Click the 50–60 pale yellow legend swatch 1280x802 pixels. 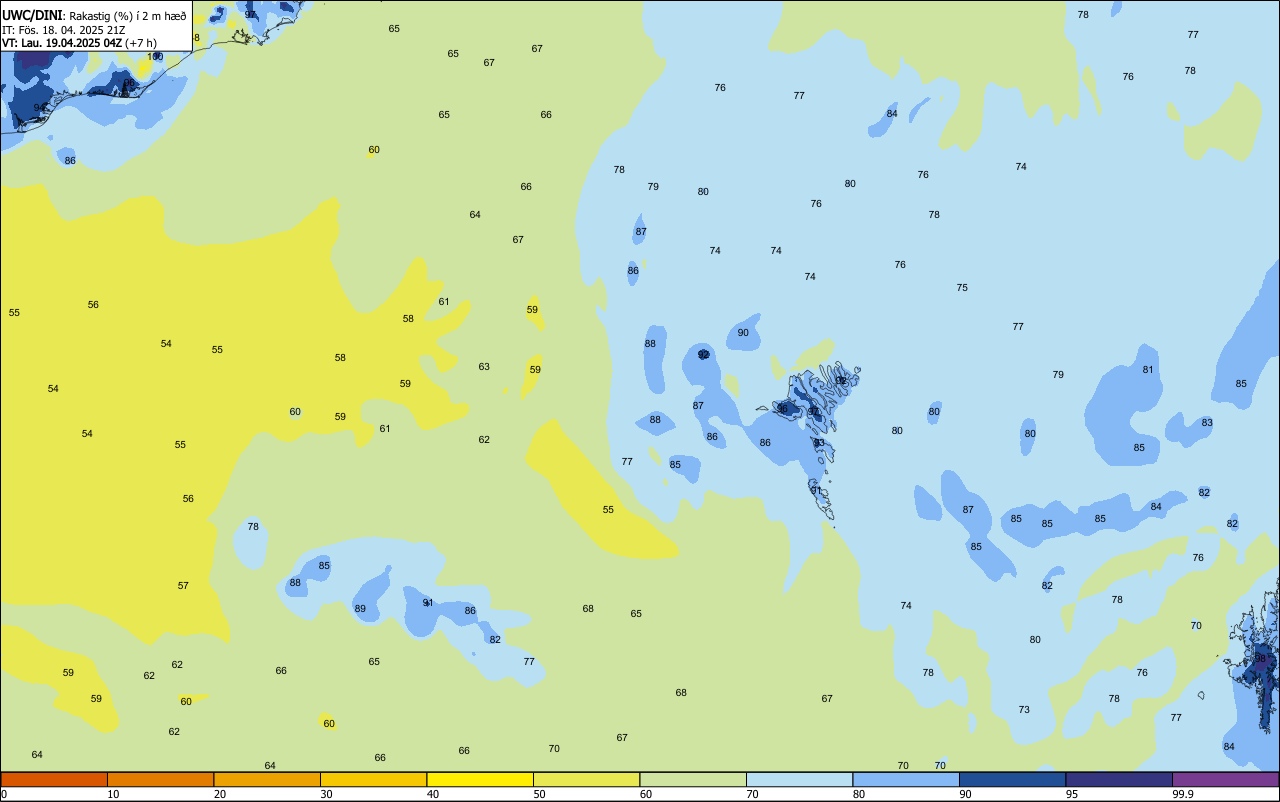point(587,779)
